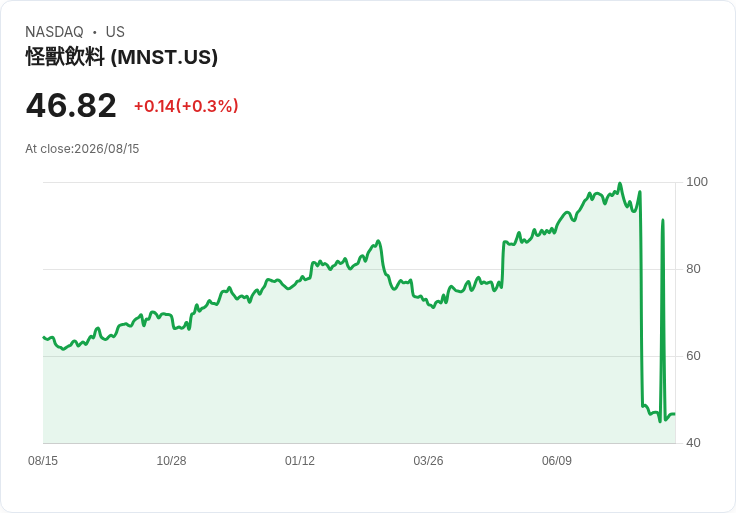Click the 06/09 date axis label
736x513 pixels.
pos(557,460)
